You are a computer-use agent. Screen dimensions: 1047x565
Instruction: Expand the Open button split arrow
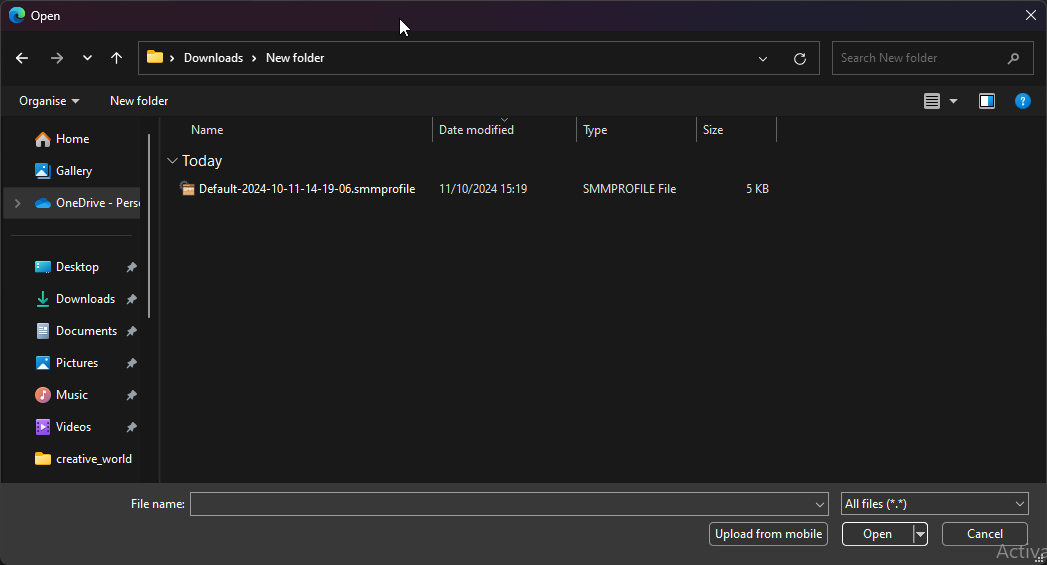920,534
